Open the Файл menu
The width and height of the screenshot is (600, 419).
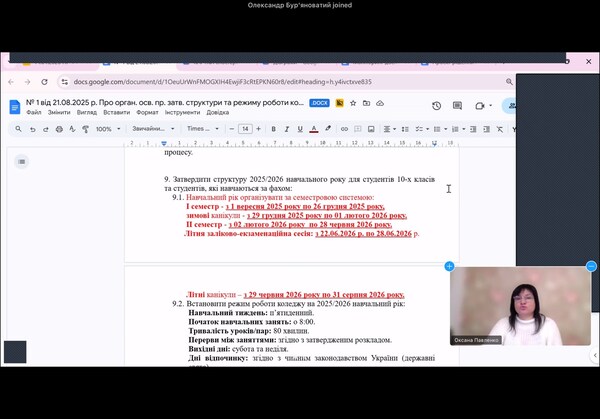[x=34, y=112]
